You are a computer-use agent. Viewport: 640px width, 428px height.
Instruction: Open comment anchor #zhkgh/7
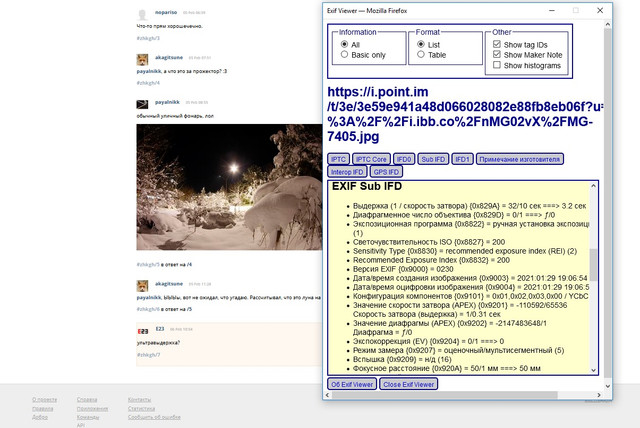[x=148, y=355]
